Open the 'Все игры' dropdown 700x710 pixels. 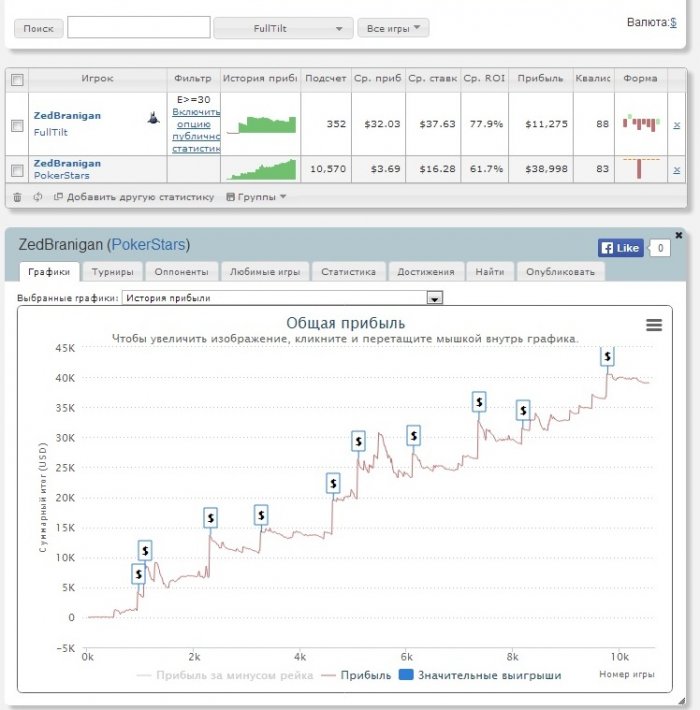click(393, 28)
